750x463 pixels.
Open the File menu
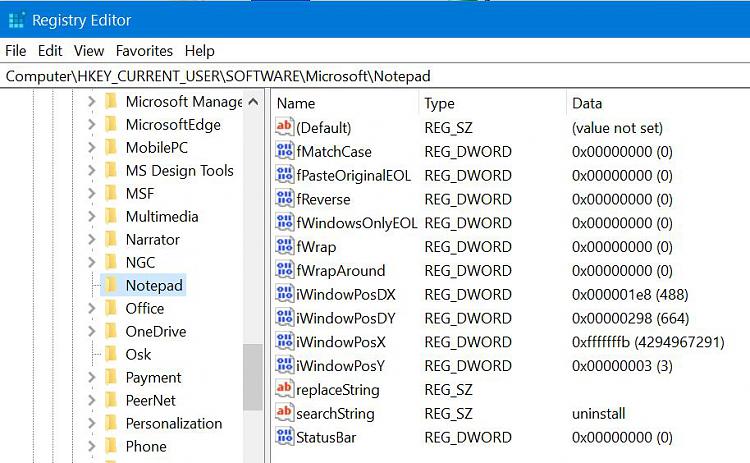click(x=16, y=51)
